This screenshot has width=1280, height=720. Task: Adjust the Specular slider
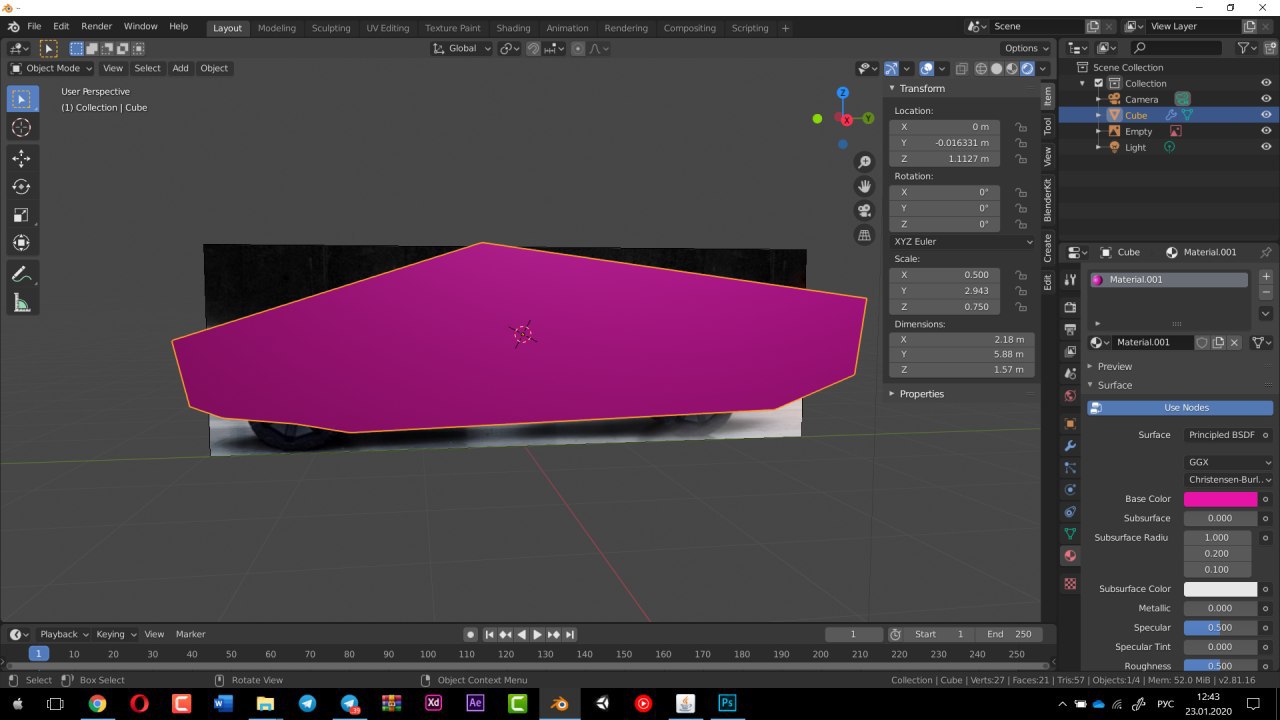click(x=1220, y=628)
